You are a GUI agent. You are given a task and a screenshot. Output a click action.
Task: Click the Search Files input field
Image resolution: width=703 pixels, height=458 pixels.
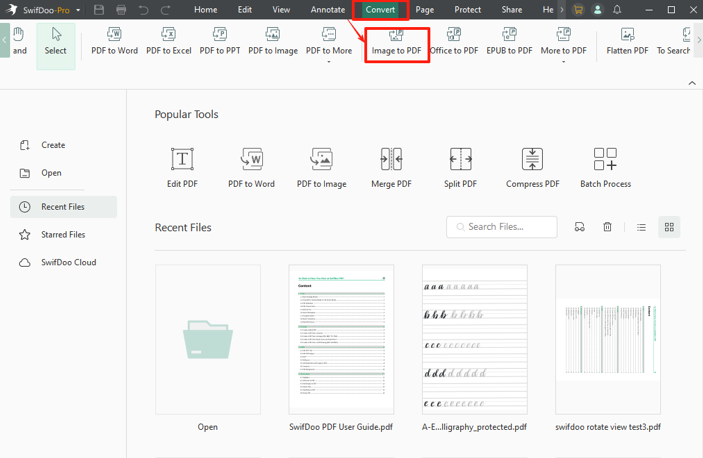[502, 227]
